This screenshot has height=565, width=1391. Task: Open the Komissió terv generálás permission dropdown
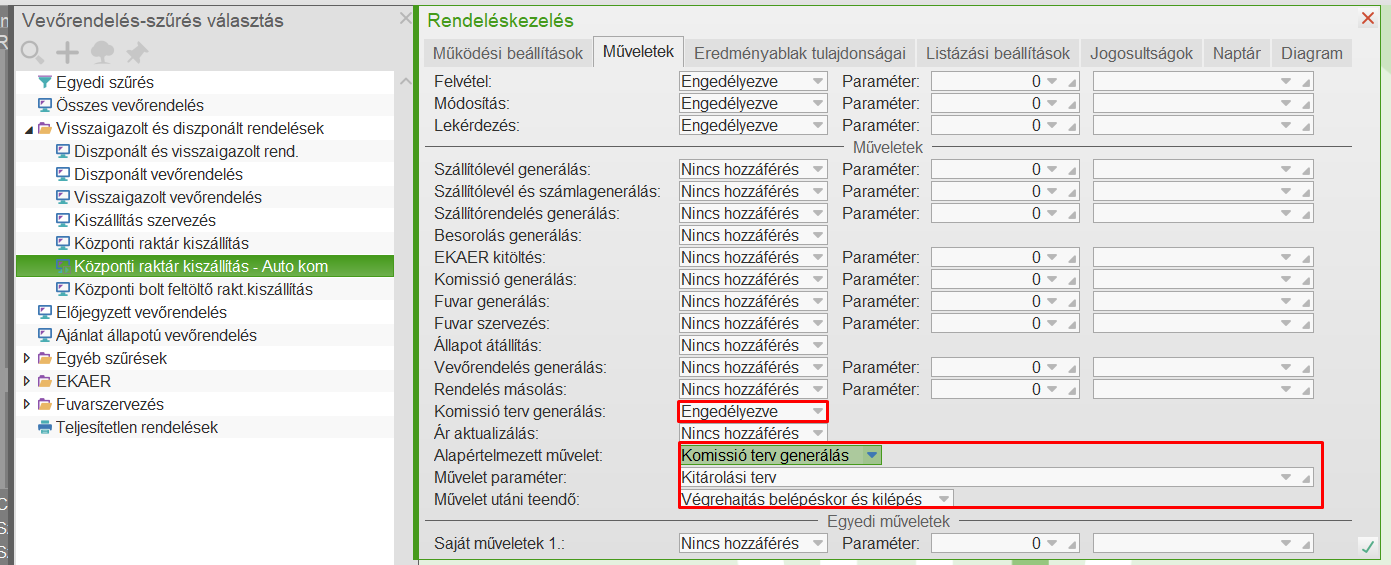pos(818,411)
